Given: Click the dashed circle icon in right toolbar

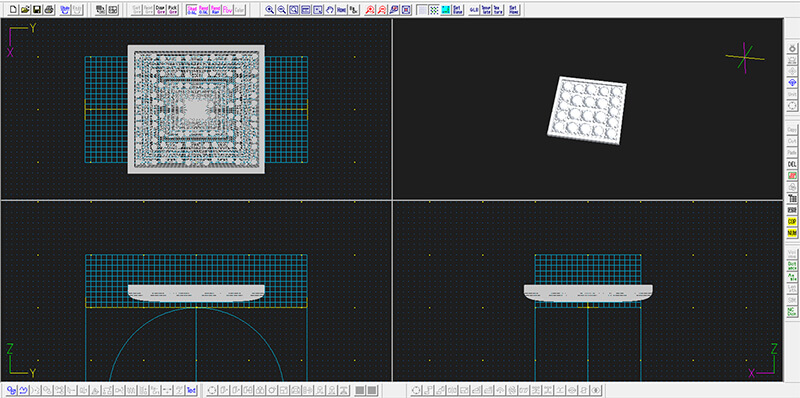Looking at the screenshot, I should click(x=792, y=106).
